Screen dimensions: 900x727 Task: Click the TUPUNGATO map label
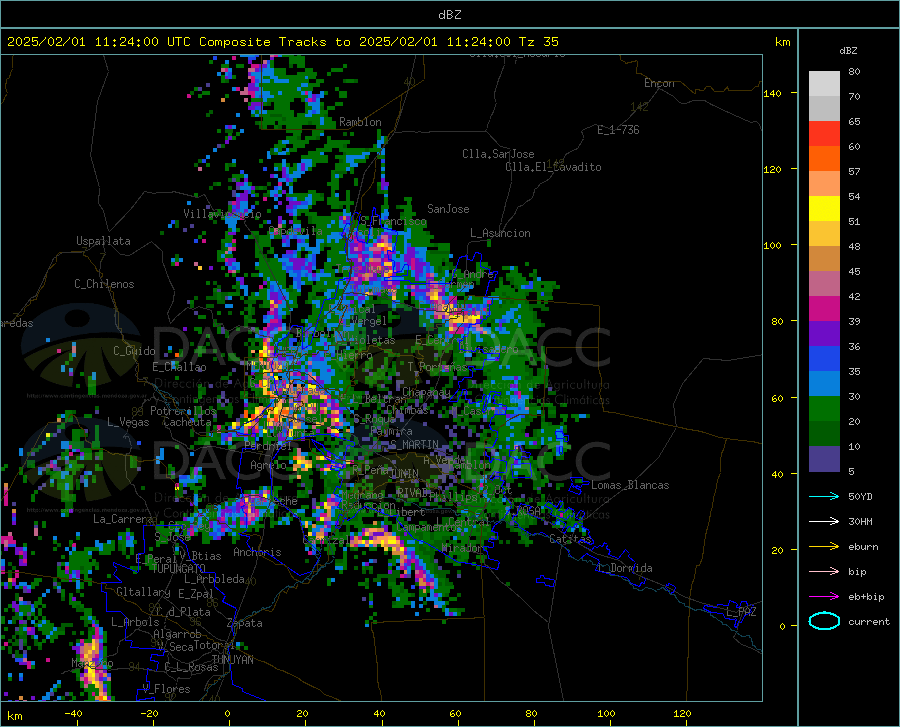pos(179,568)
